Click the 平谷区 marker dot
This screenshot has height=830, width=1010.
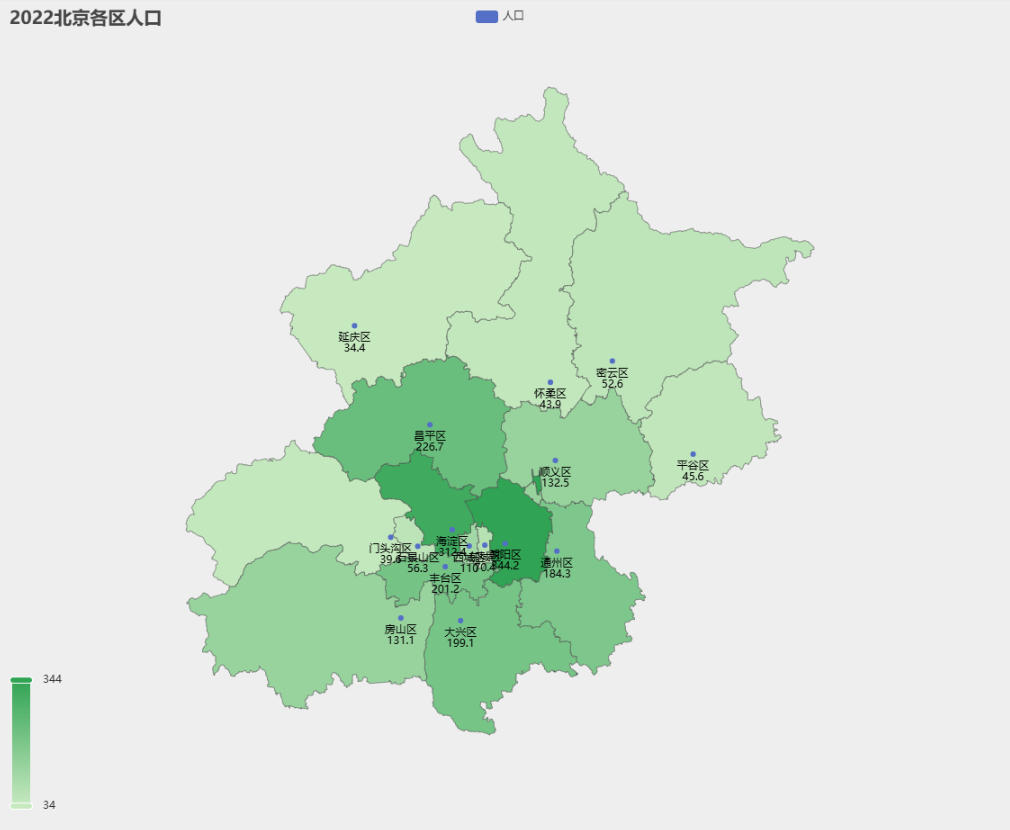[693, 454]
